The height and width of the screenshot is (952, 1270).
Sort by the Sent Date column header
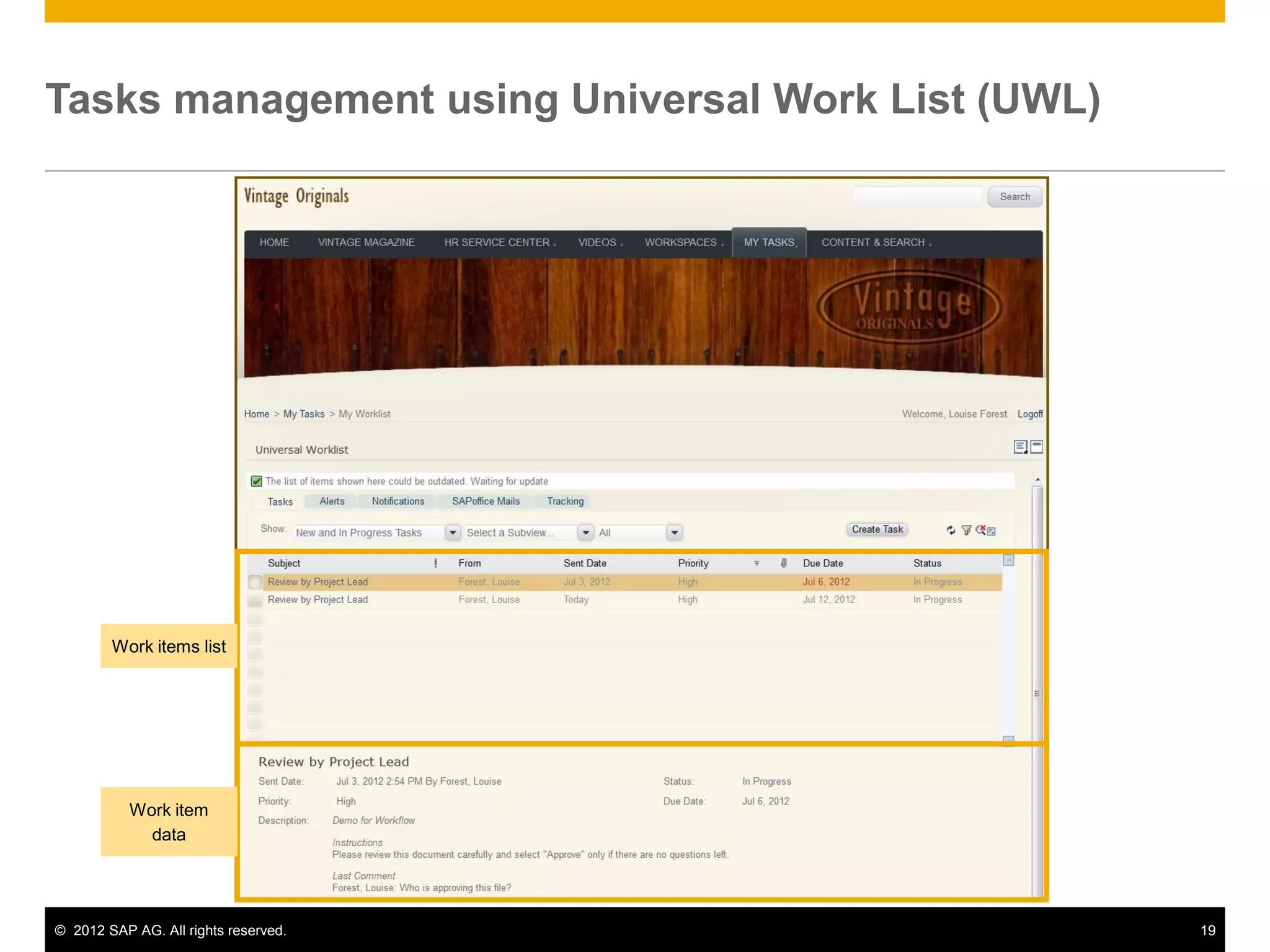coord(585,563)
